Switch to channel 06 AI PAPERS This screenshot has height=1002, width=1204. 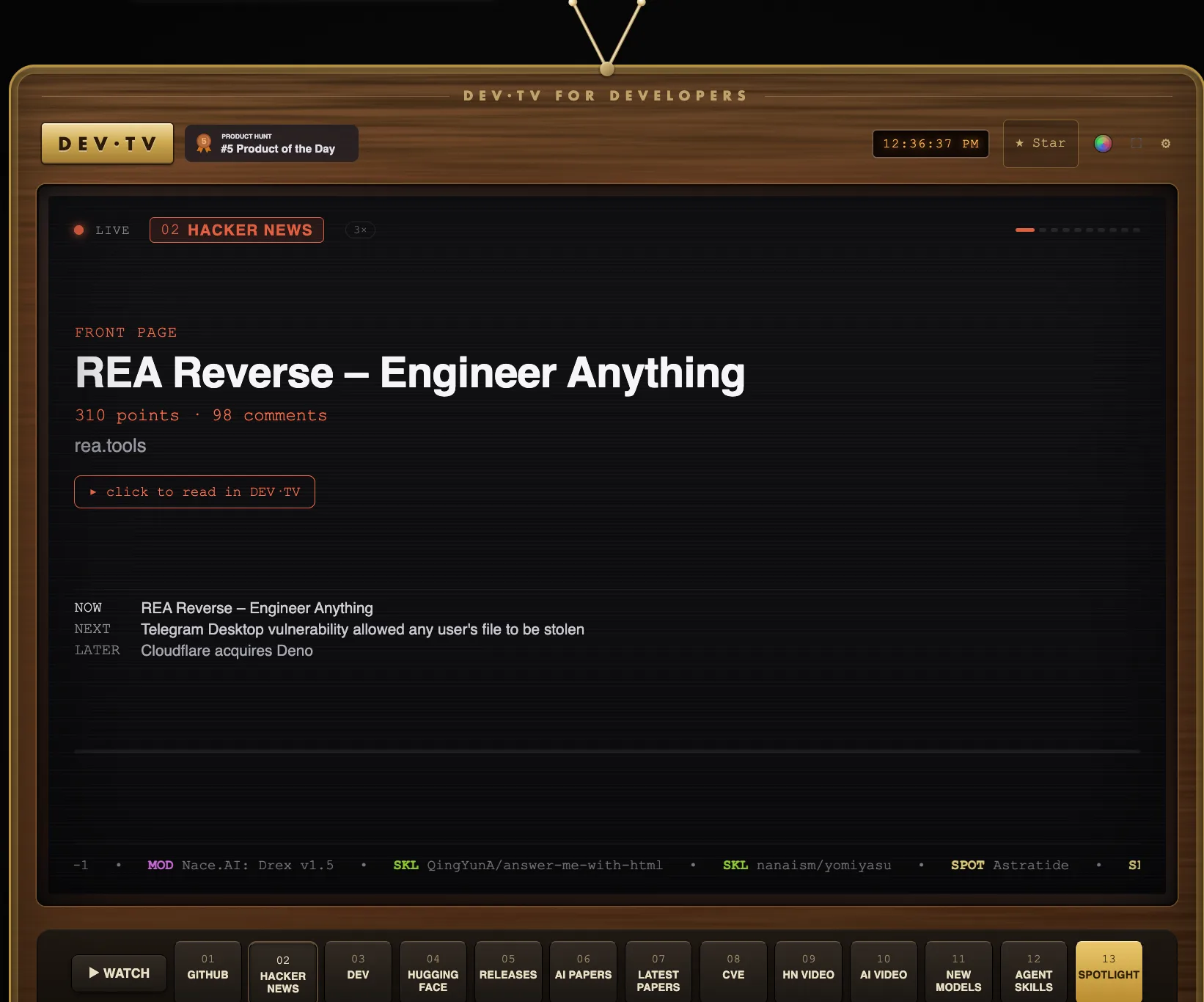click(x=583, y=971)
